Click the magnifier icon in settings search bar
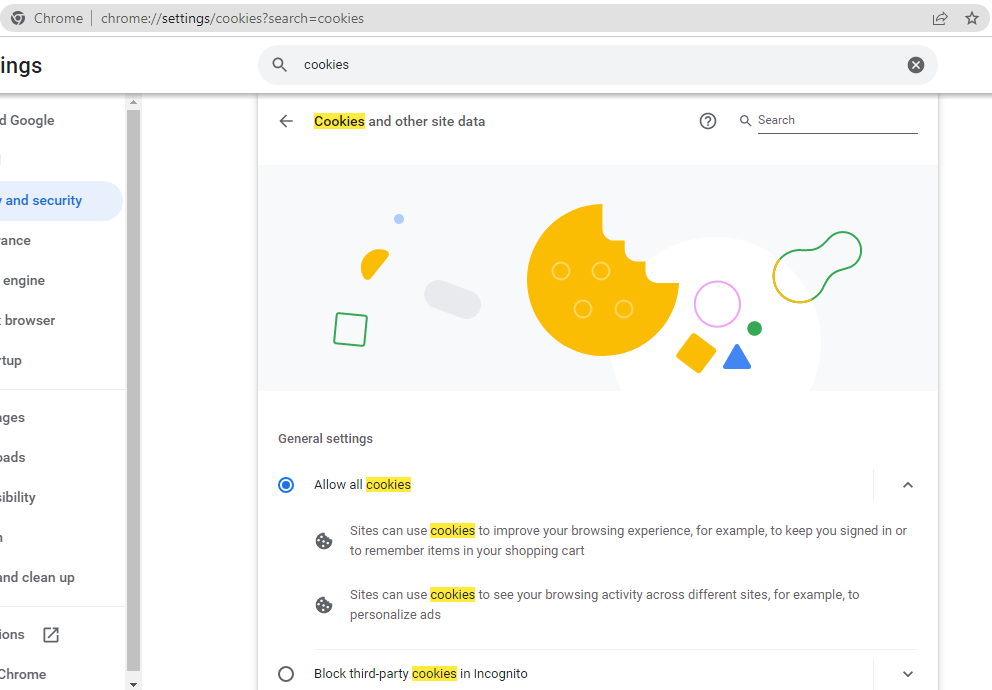Viewport: 992px width, 690px height. click(x=280, y=65)
